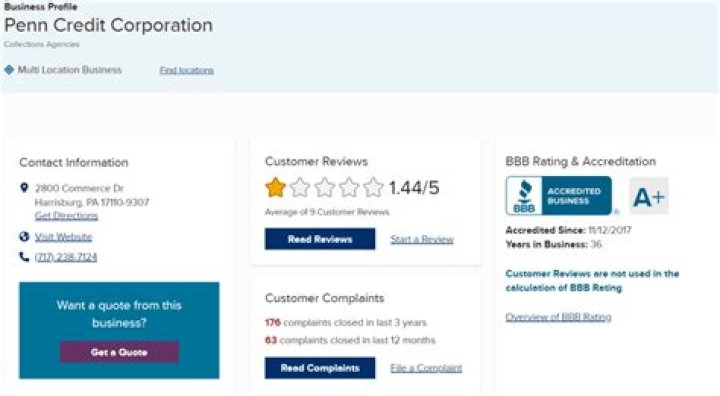Click the map pin address icon
Image resolution: width=720 pixels, height=396 pixels.
(24, 188)
